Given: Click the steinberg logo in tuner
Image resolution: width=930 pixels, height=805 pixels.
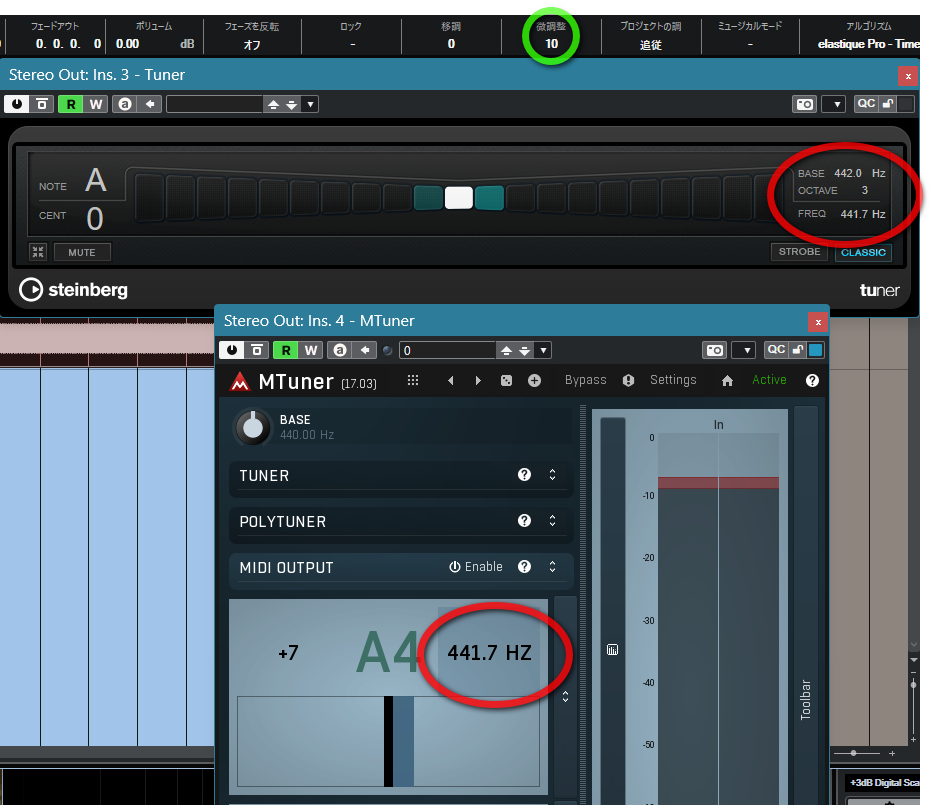Looking at the screenshot, I should [x=74, y=289].
